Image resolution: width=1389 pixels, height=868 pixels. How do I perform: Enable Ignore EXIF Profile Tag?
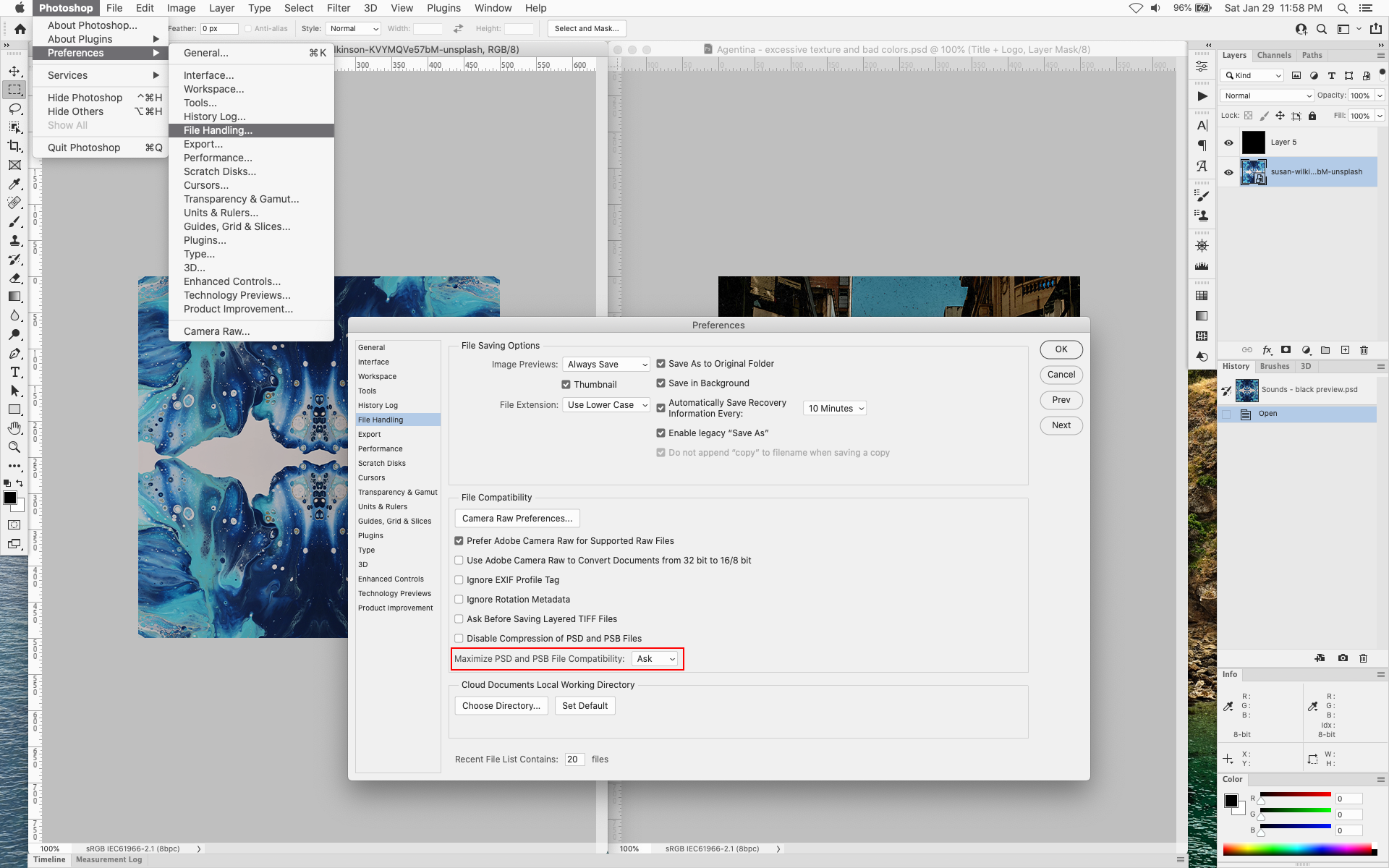(459, 579)
